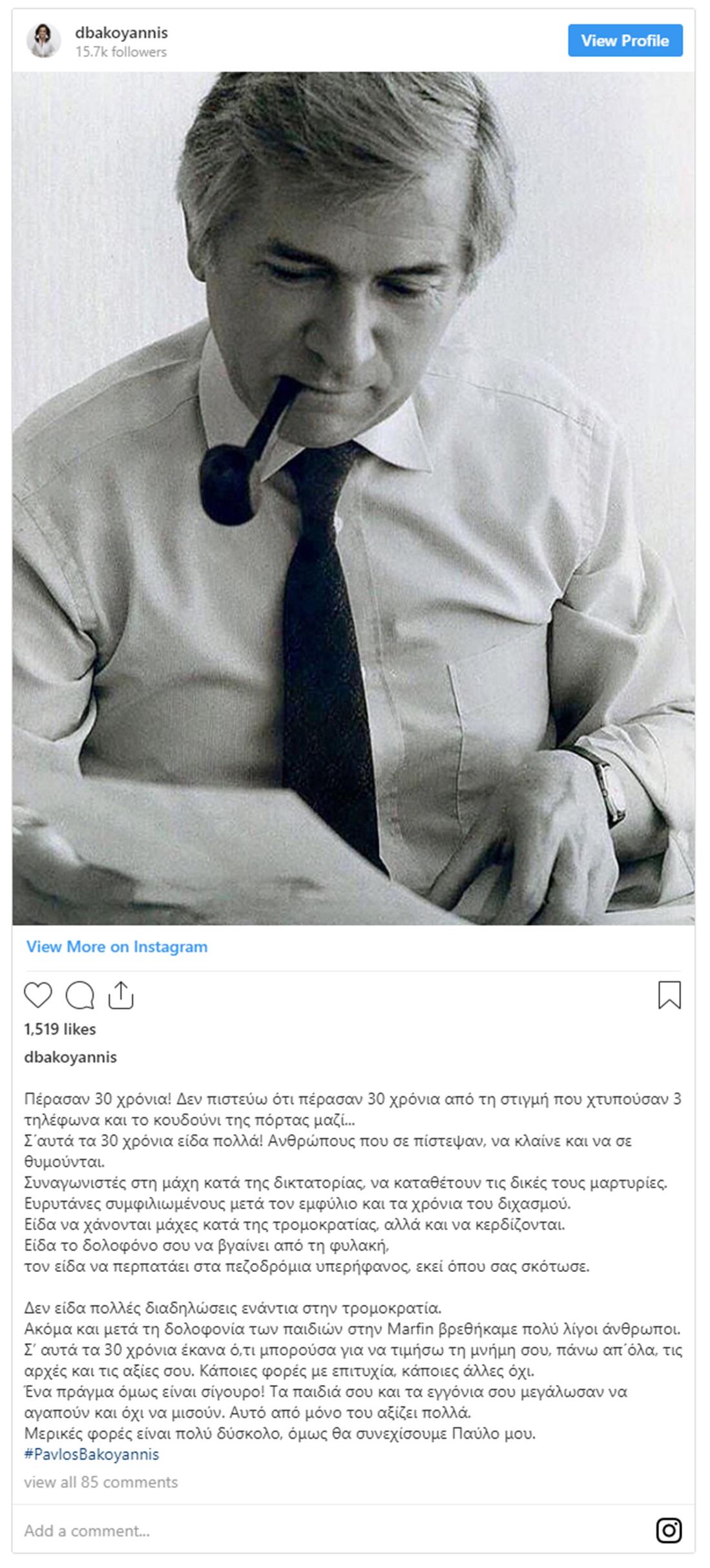The image size is (710, 1568).
Task: Share the post using the upload arrow icon
Action: pyautogui.click(x=121, y=995)
